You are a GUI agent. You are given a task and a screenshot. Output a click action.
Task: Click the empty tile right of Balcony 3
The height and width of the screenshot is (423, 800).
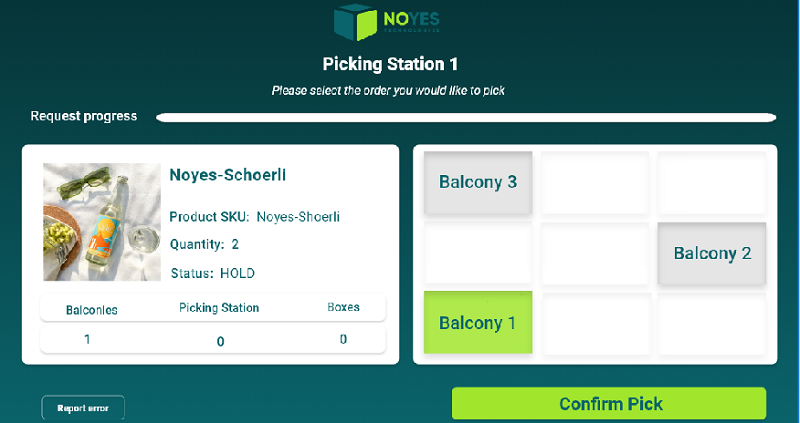coord(595,182)
